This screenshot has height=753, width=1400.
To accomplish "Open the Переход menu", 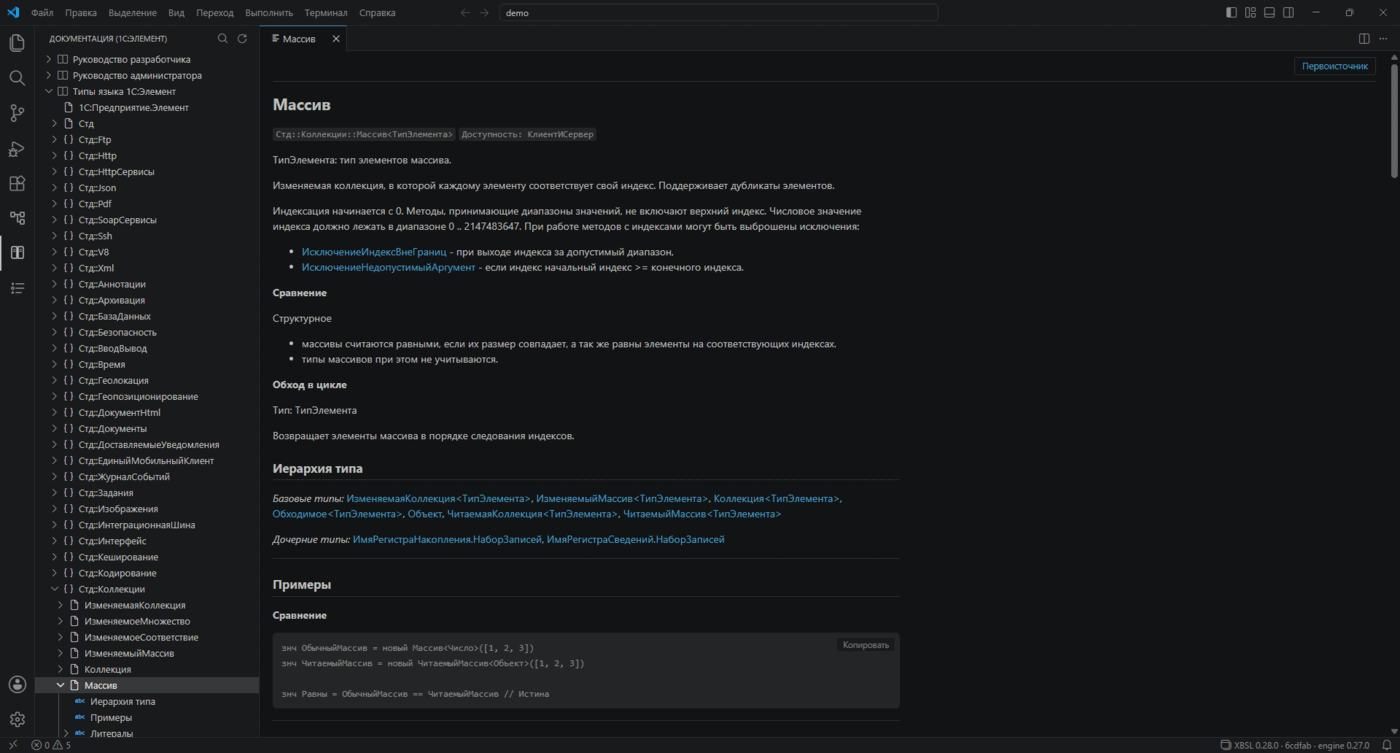I will [x=215, y=13].
